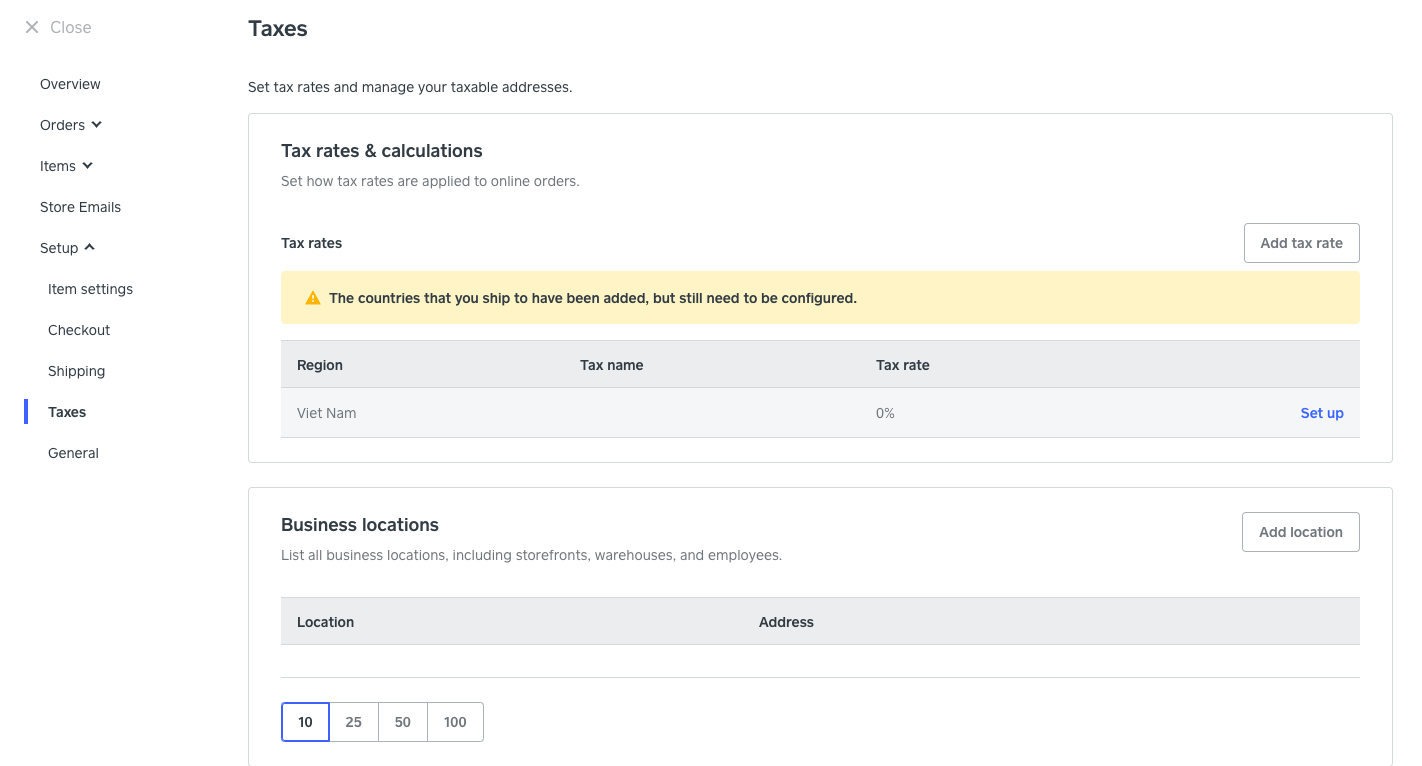
Task: Click the X close icon
Action: click(x=31, y=27)
